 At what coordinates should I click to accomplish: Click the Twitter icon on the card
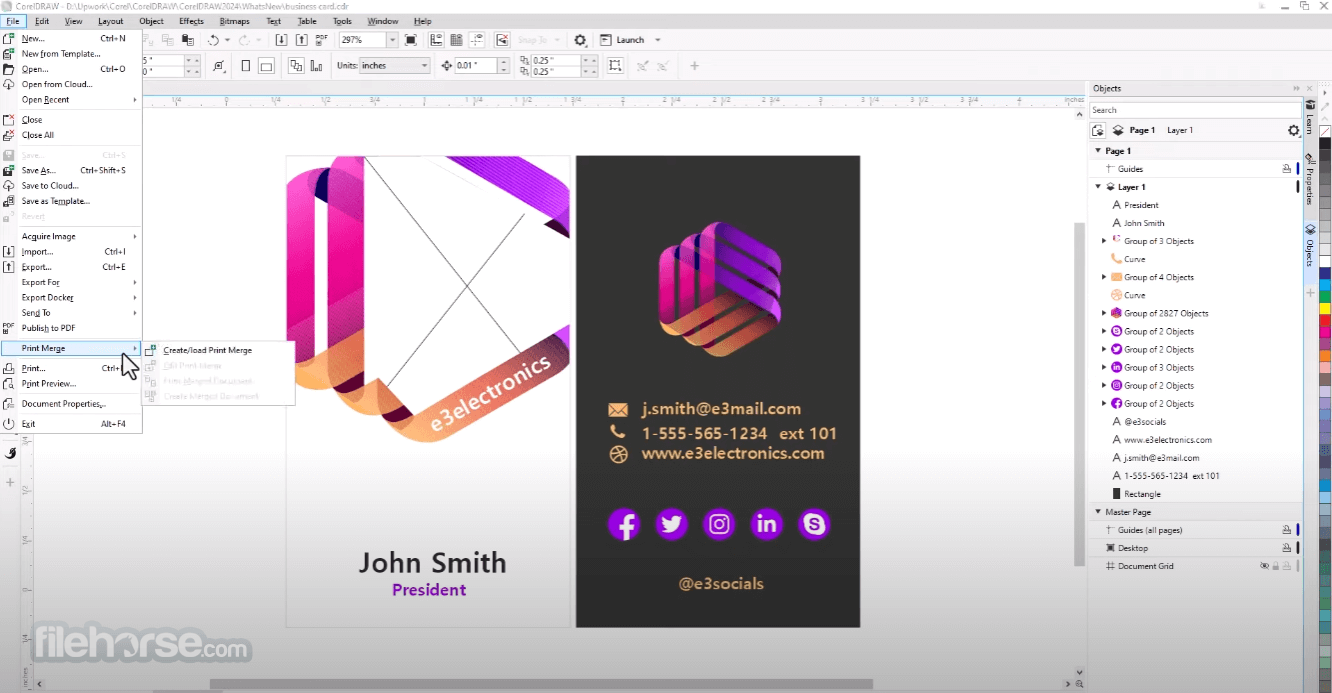pos(671,524)
